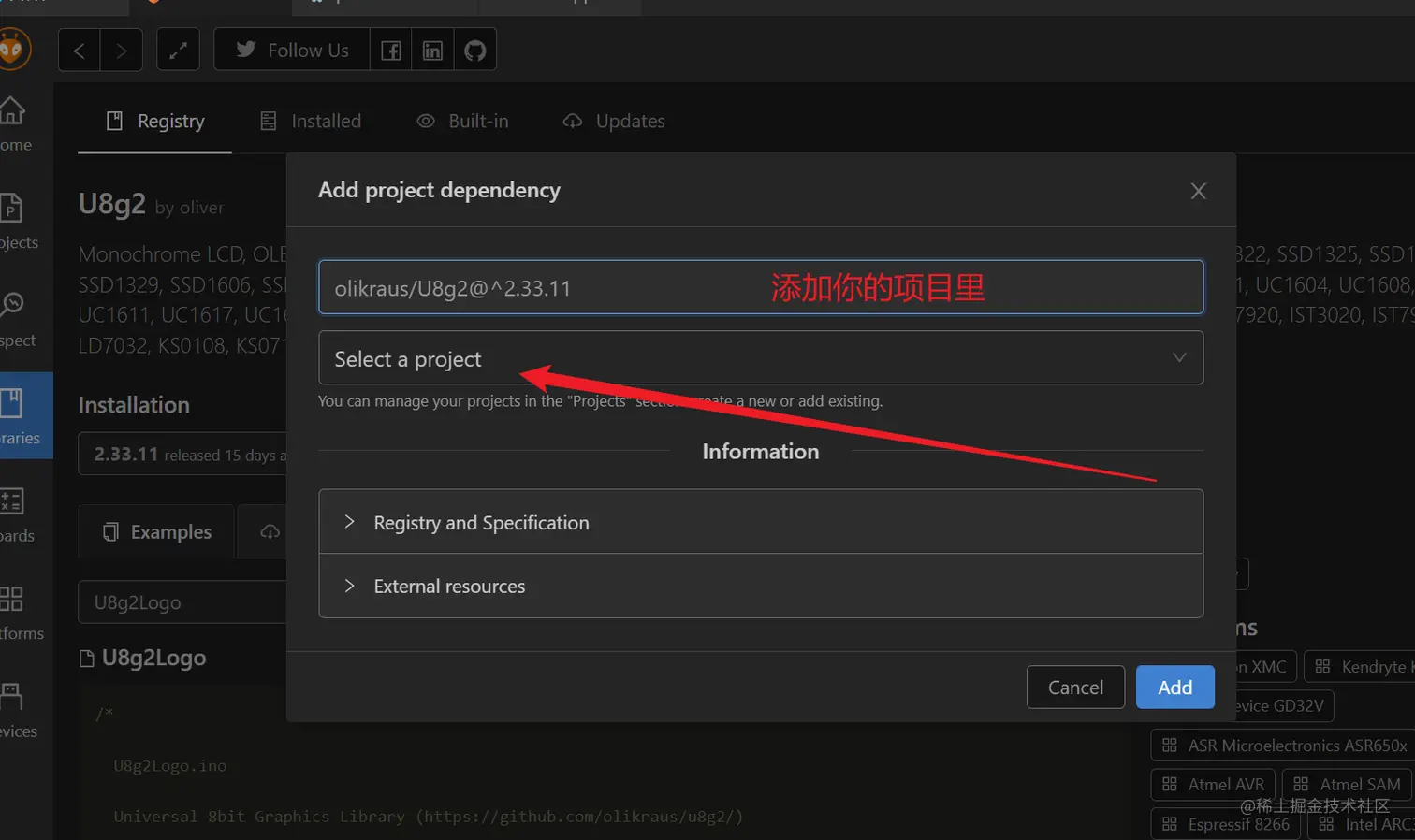The height and width of the screenshot is (840, 1415).
Task: Click the Intel ARC platform tag
Action: [1361, 824]
